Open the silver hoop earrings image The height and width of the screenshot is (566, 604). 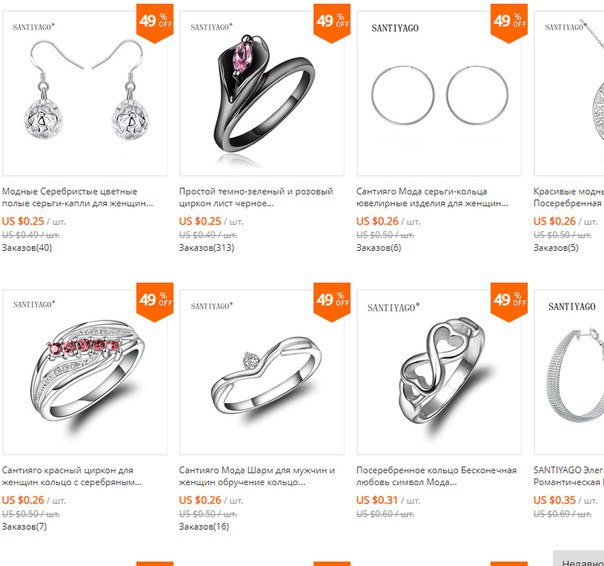(x=439, y=93)
